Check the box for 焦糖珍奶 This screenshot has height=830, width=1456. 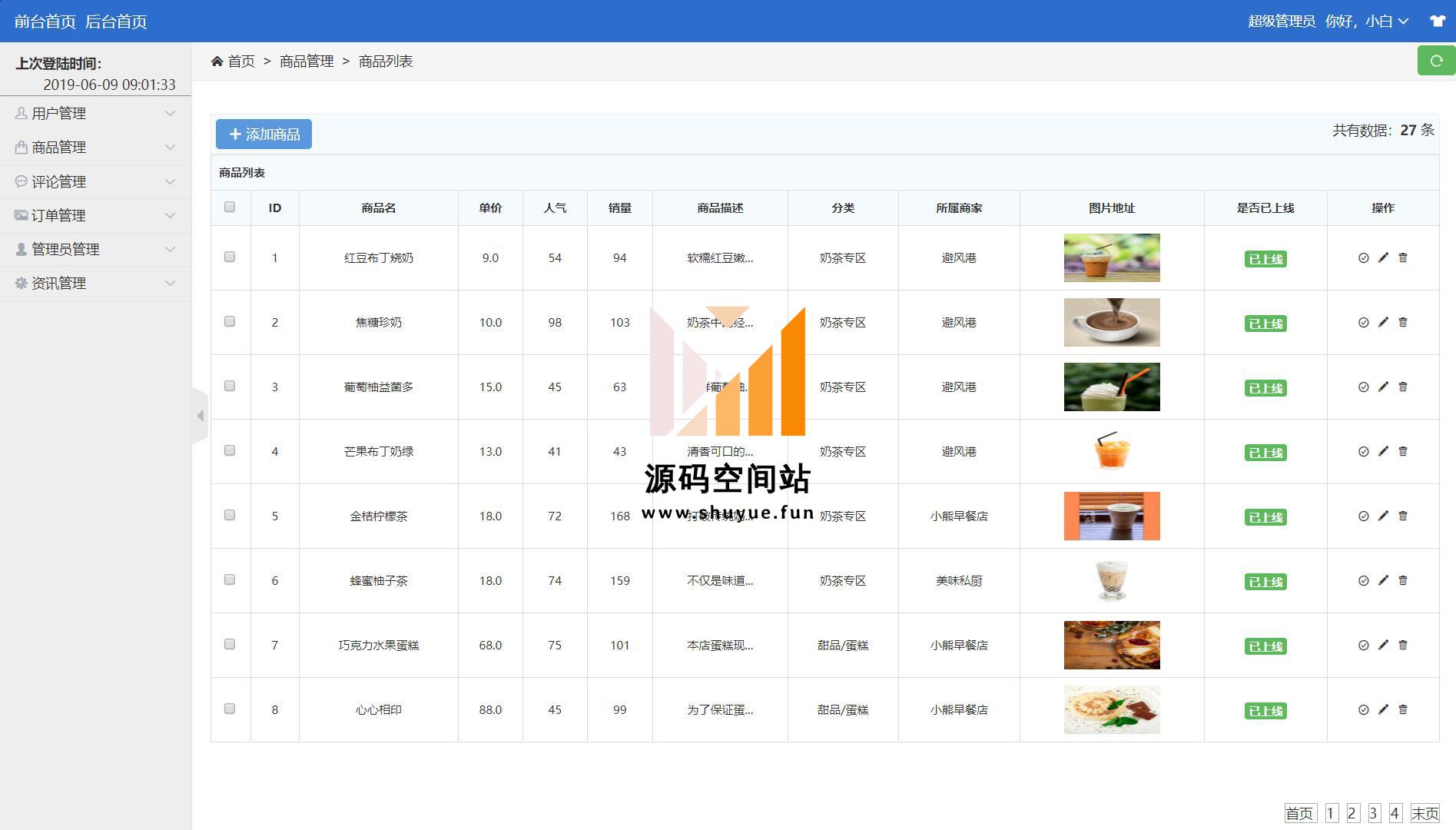(230, 321)
